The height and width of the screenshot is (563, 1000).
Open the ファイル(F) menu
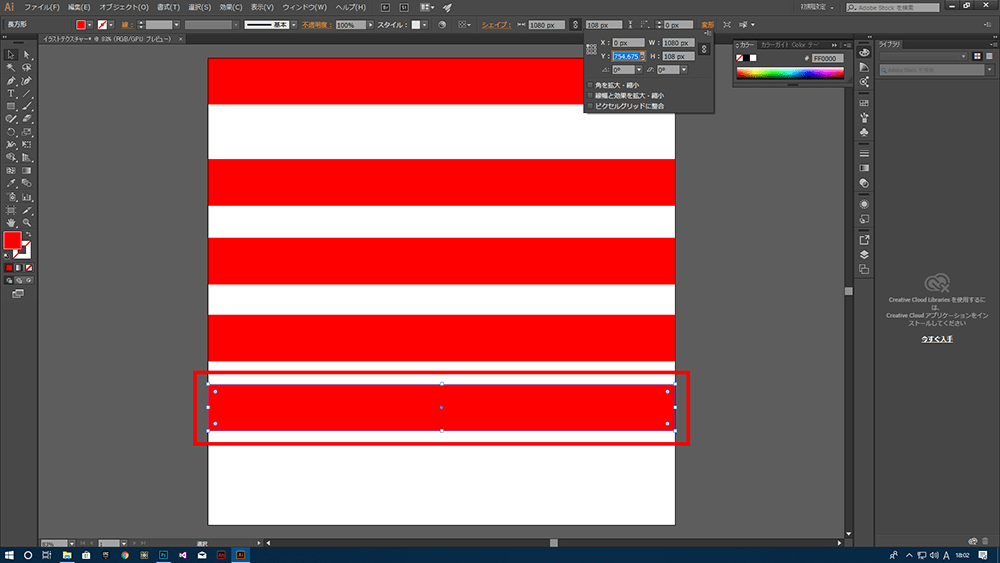point(42,8)
